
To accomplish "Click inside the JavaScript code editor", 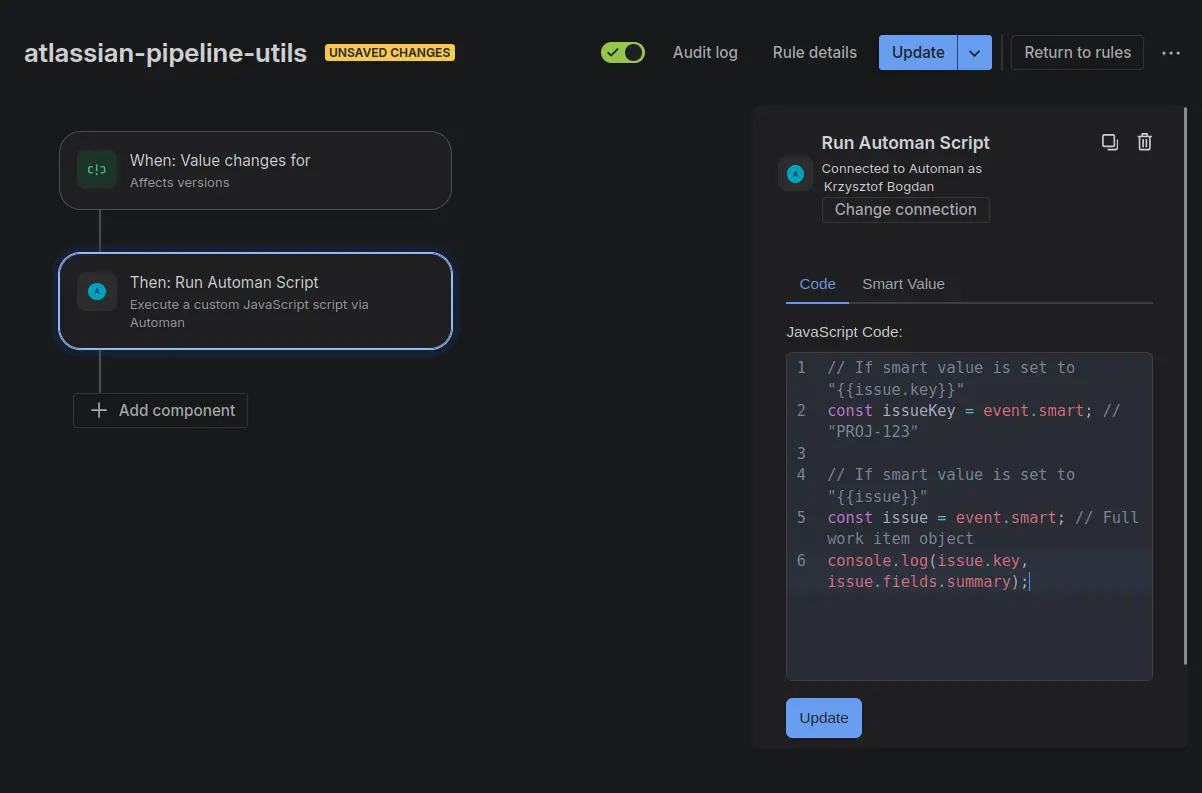I will point(968,630).
